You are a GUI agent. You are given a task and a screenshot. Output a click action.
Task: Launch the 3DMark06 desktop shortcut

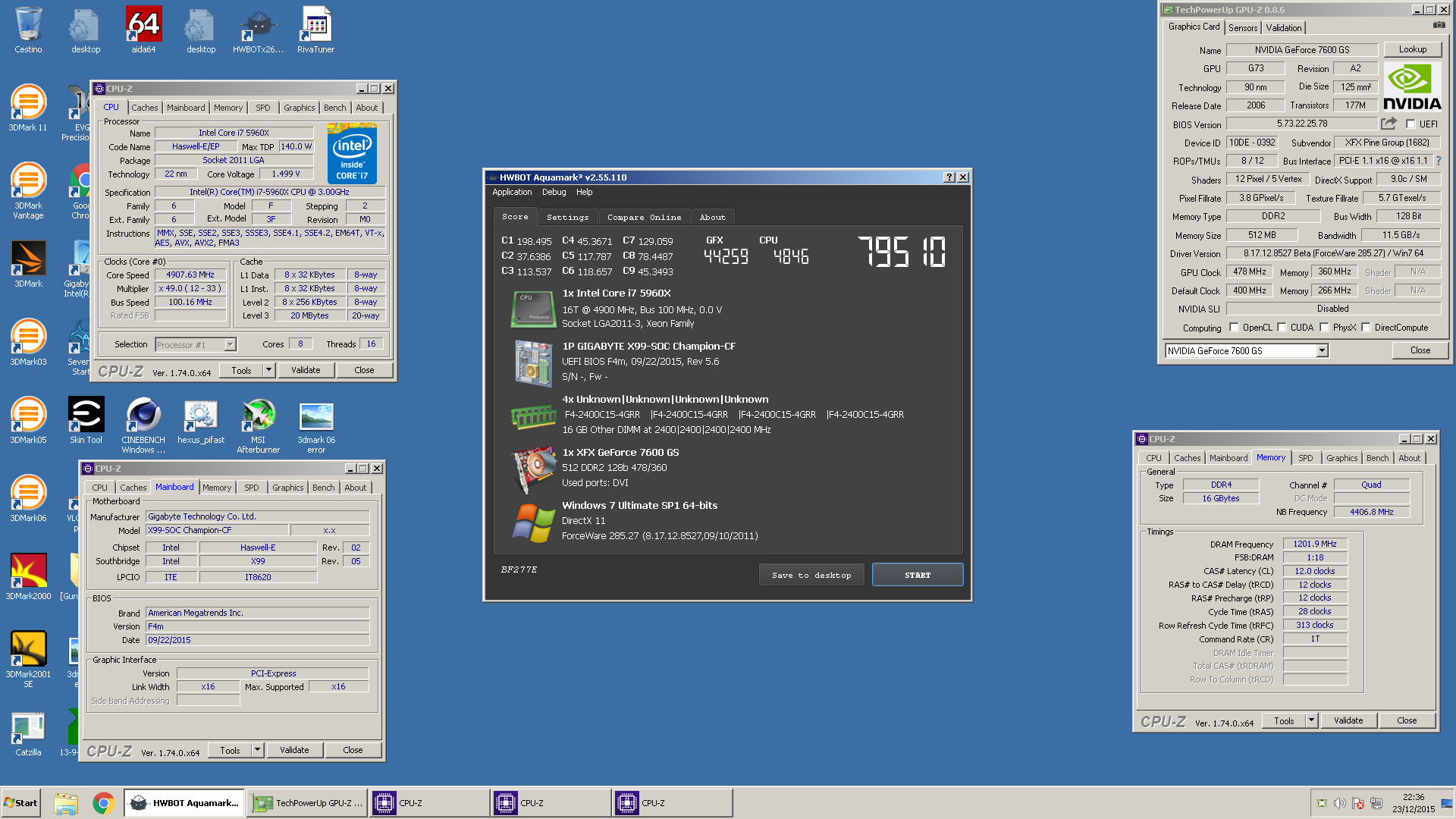coord(28,499)
